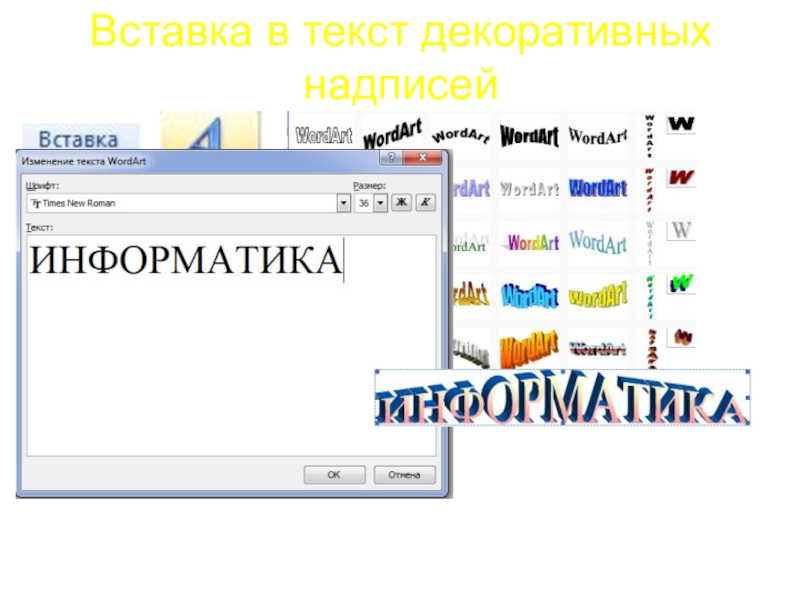The image size is (800, 600).
Task: Select the slanted bold black WordArt style
Action: (x=392, y=134)
